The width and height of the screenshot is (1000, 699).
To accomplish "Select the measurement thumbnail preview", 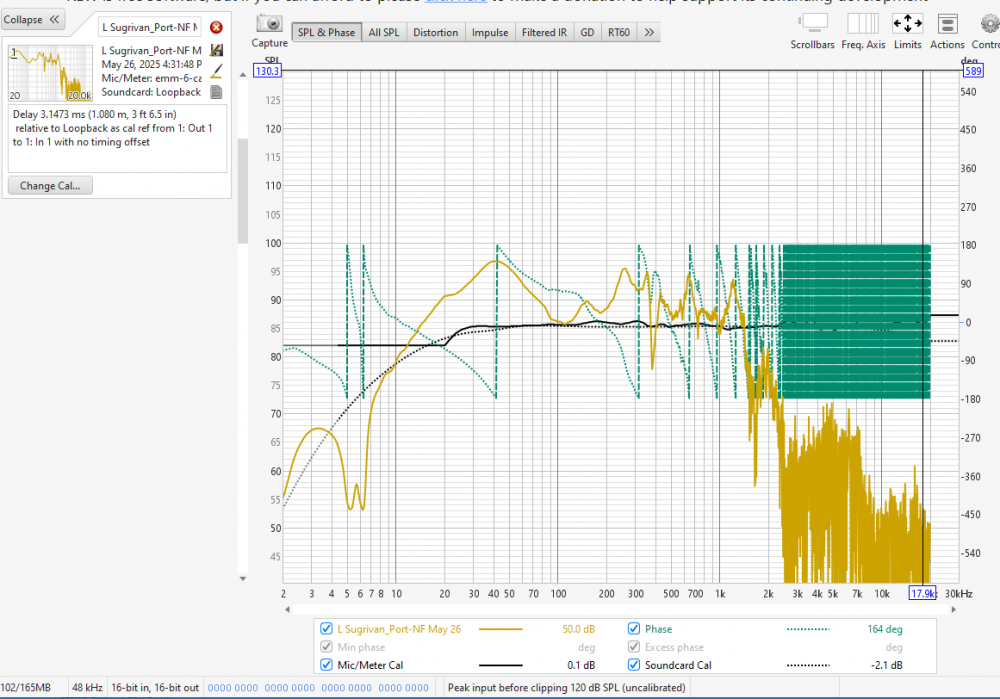I will pyautogui.click(x=50, y=71).
